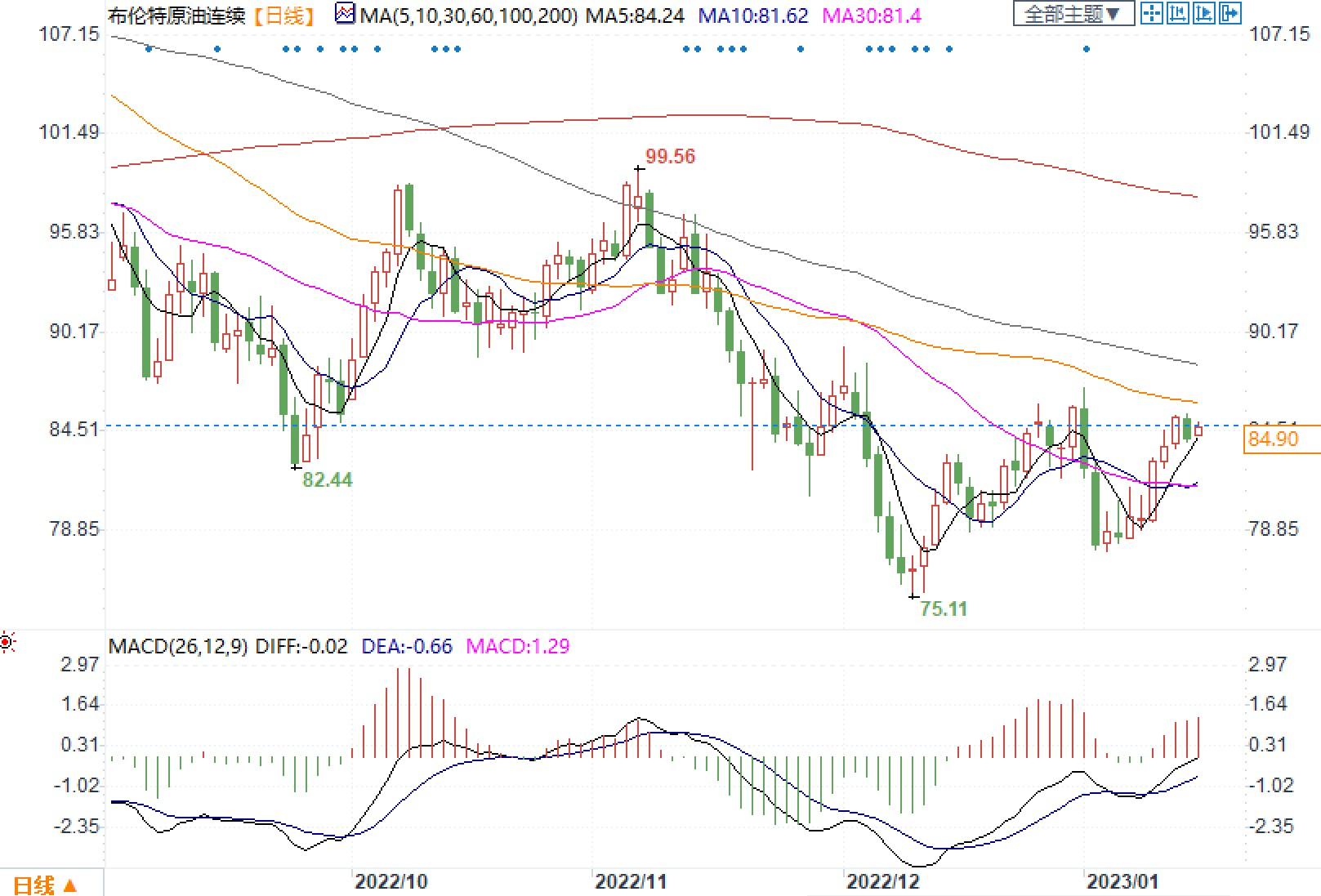Select the MA10:81.62 legend entry
The width and height of the screenshot is (1321, 896).
[754, 15]
